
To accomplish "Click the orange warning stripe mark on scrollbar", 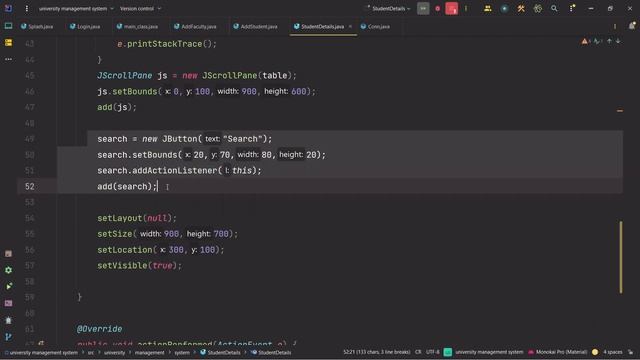I will pyautogui.click(x=620, y=111).
